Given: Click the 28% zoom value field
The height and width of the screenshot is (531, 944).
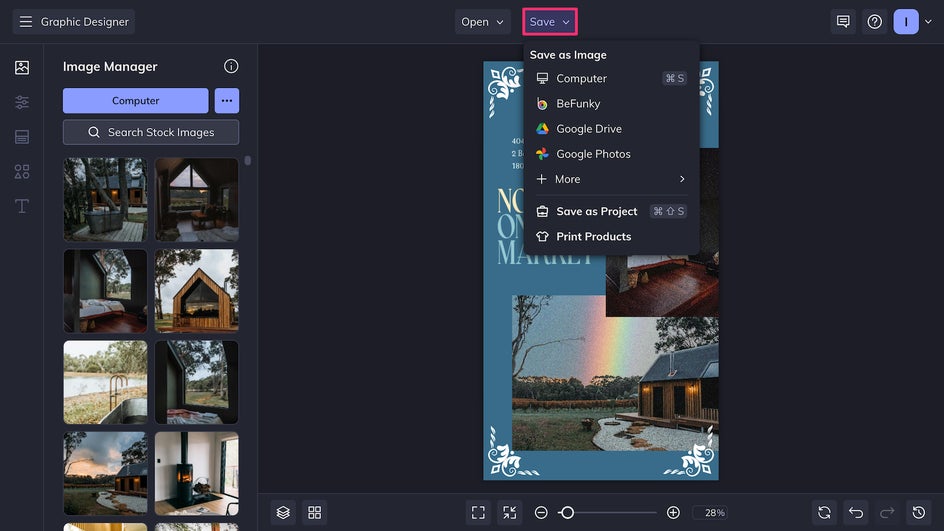Looking at the screenshot, I should (x=711, y=512).
